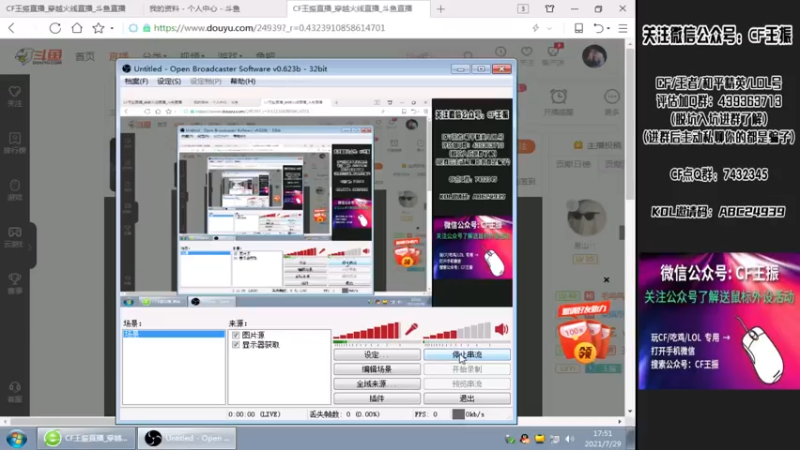Open the reader/bookmark panel icon in toolbar
Image resolution: width=800 pixels, height=450 pixels.
coord(579,28)
